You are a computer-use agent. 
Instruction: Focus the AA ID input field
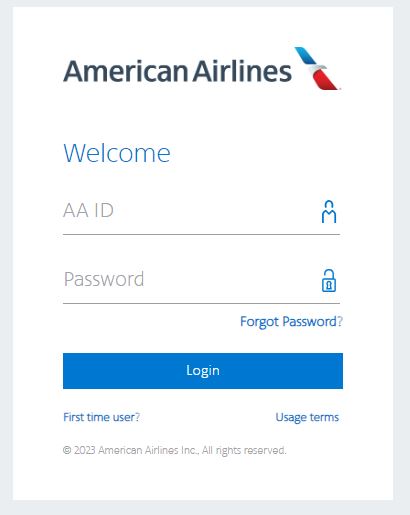click(x=201, y=211)
